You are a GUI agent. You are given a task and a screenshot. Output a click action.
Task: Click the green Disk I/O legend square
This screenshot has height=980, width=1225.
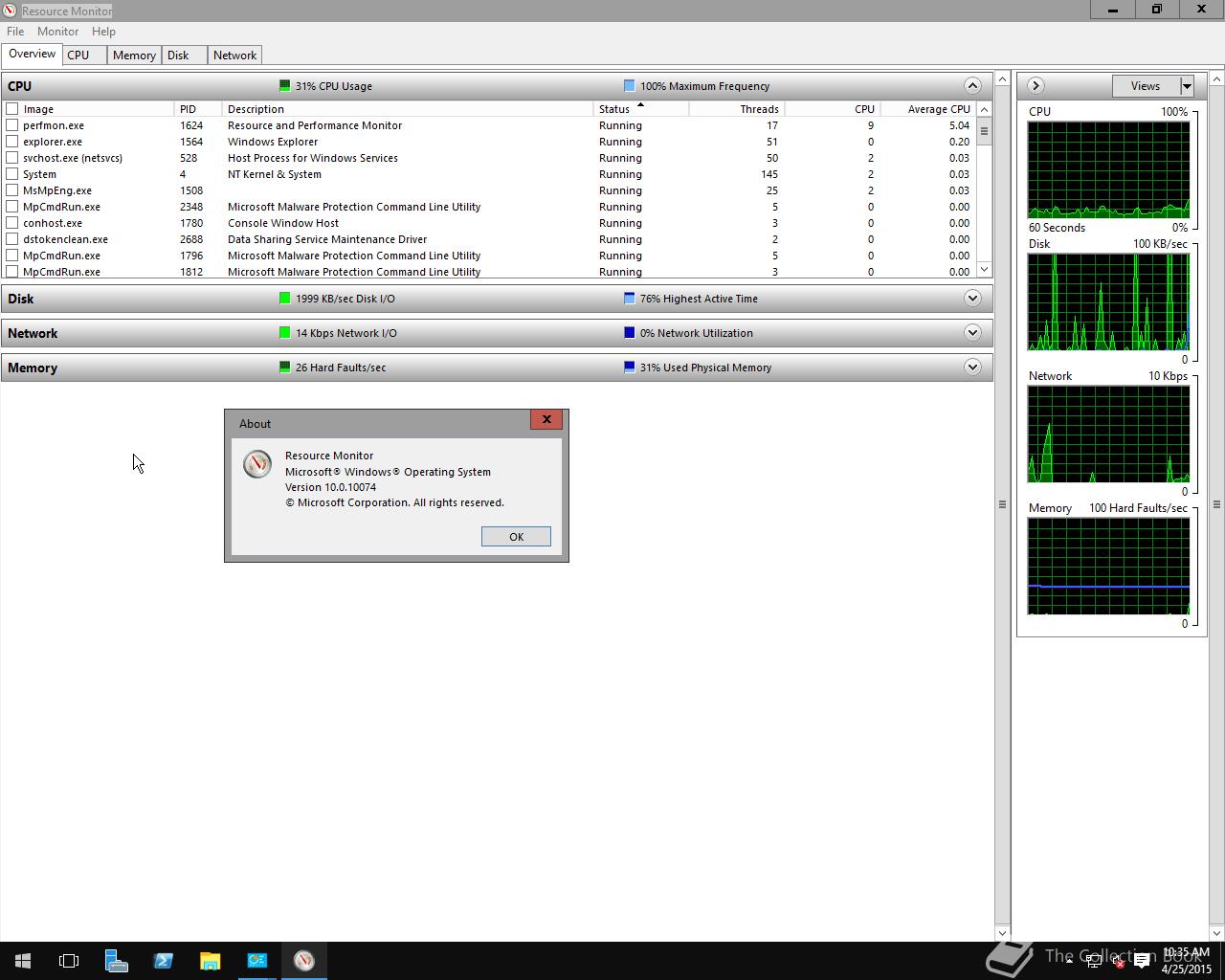(x=284, y=299)
